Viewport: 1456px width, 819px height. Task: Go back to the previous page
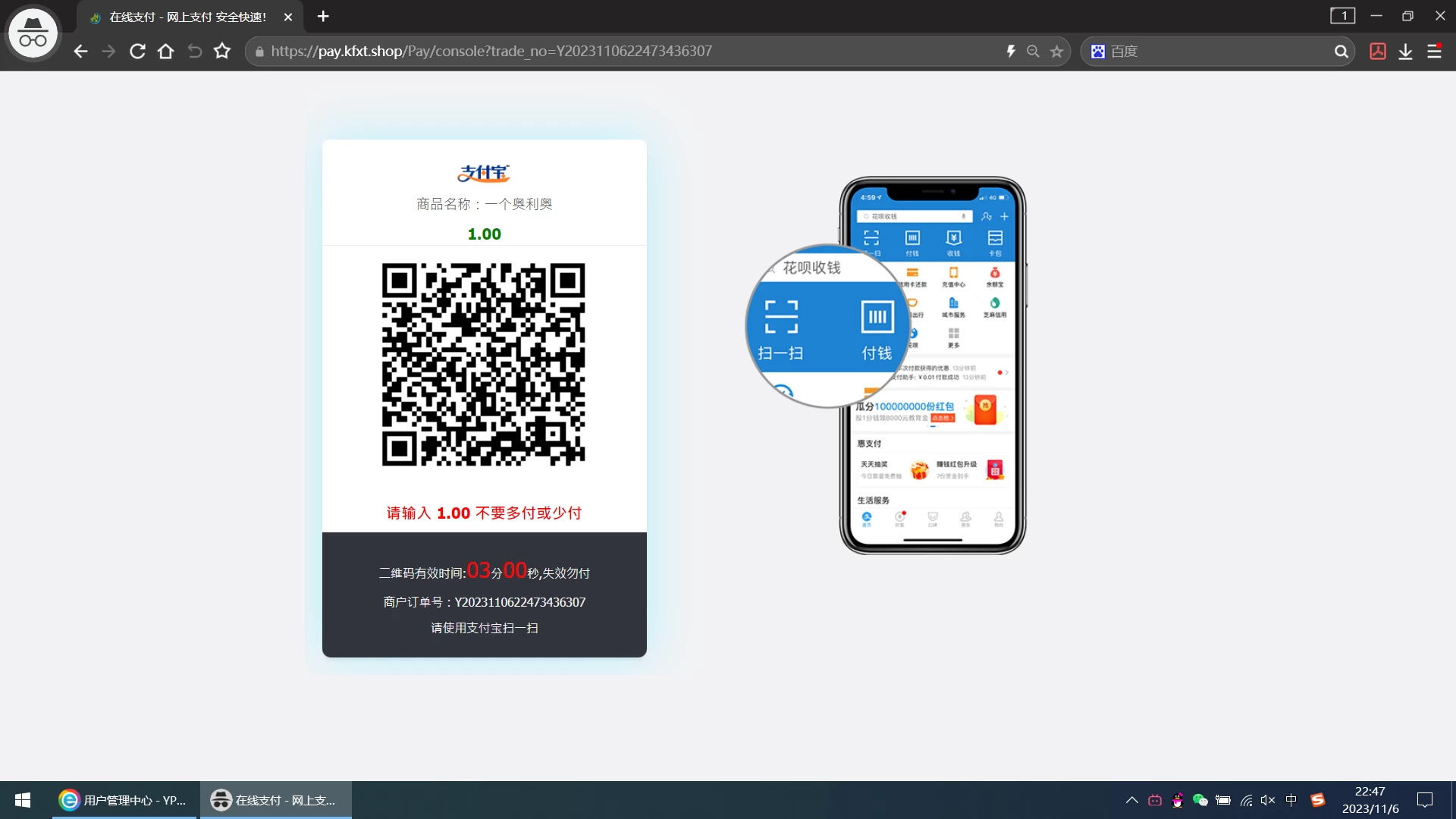point(80,52)
